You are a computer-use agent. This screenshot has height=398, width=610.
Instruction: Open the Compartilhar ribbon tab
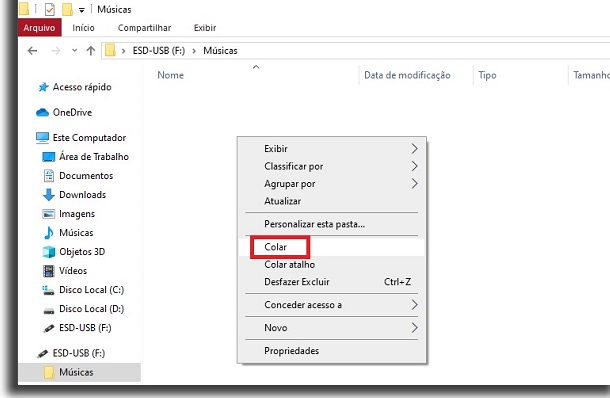click(x=144, y=28)
